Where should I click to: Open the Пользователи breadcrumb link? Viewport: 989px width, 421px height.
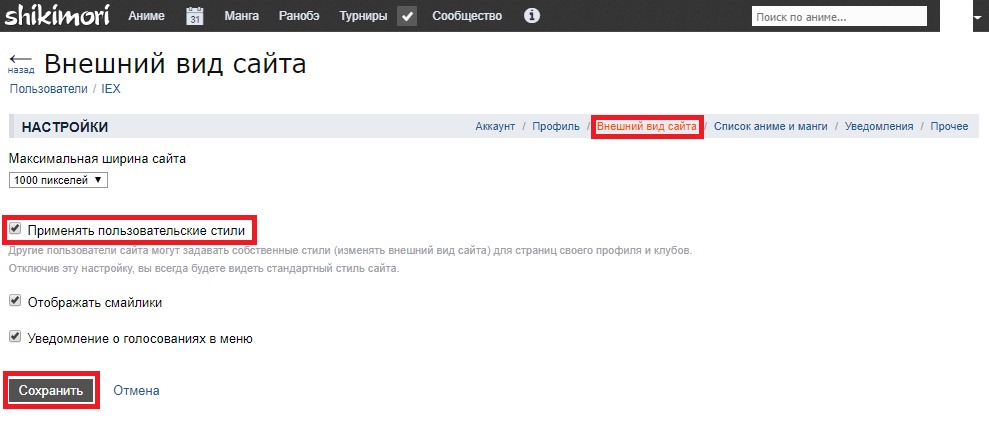click(48, 89)
